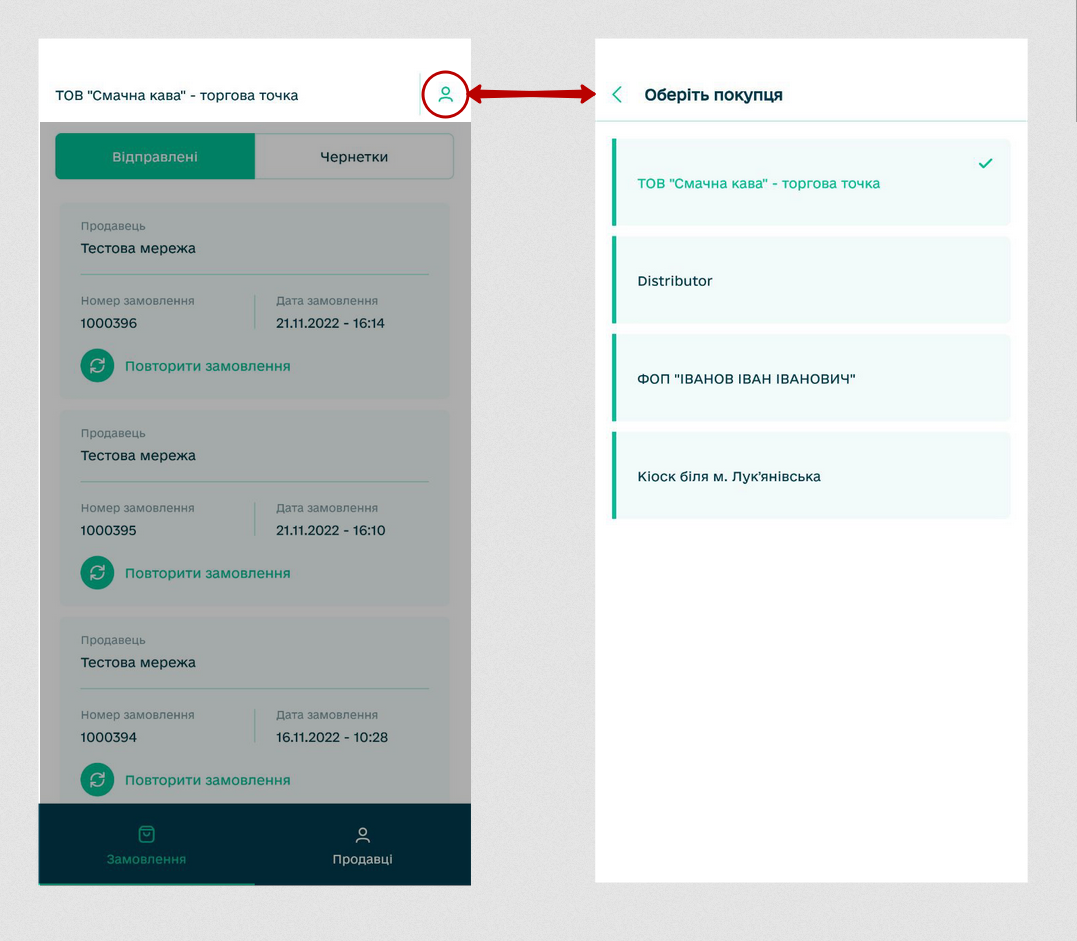Click the repeat icon for order 1000395
The image size is (1077, 941).
[98, 573]
